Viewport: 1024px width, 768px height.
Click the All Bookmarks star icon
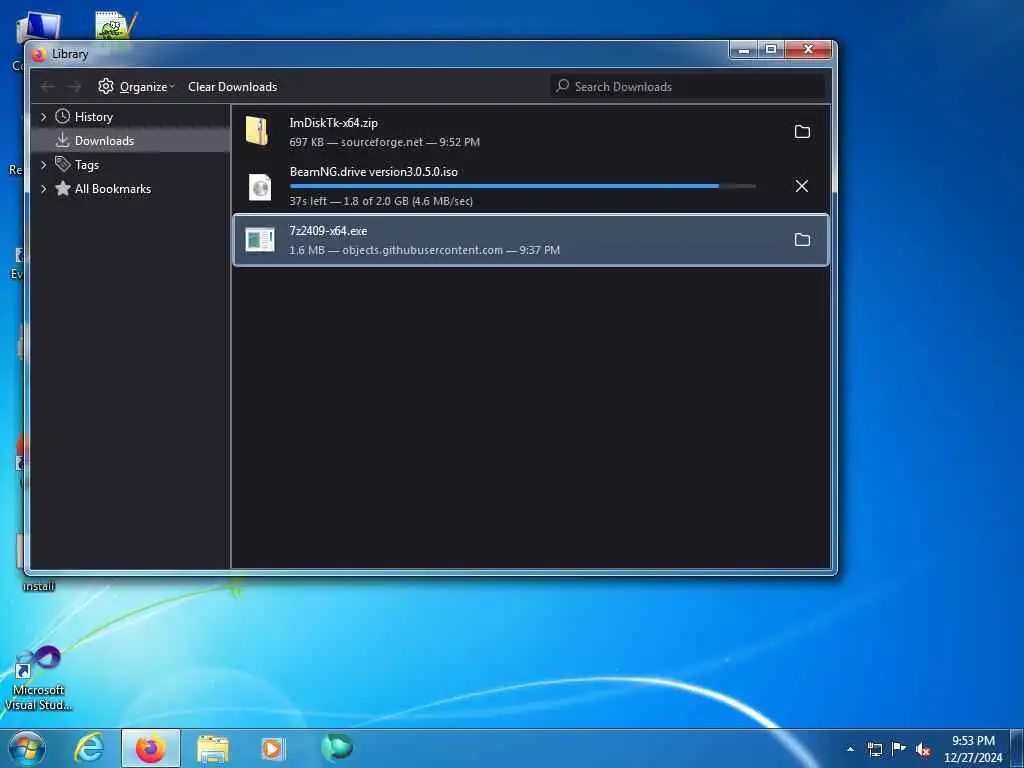pos(63,189)
